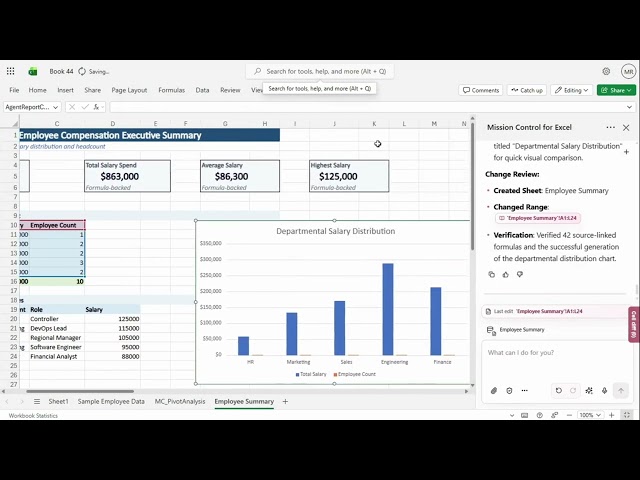The height and width of the screenshot is (480, 640).
Task: Open the Home ribbon tab
Action: tap(37, 90)
